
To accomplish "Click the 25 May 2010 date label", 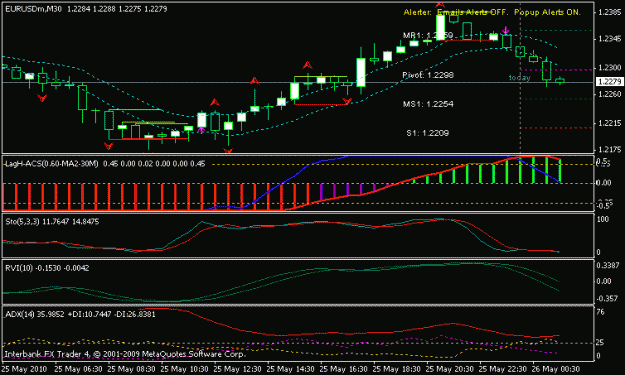I will (x=24, y=369).
